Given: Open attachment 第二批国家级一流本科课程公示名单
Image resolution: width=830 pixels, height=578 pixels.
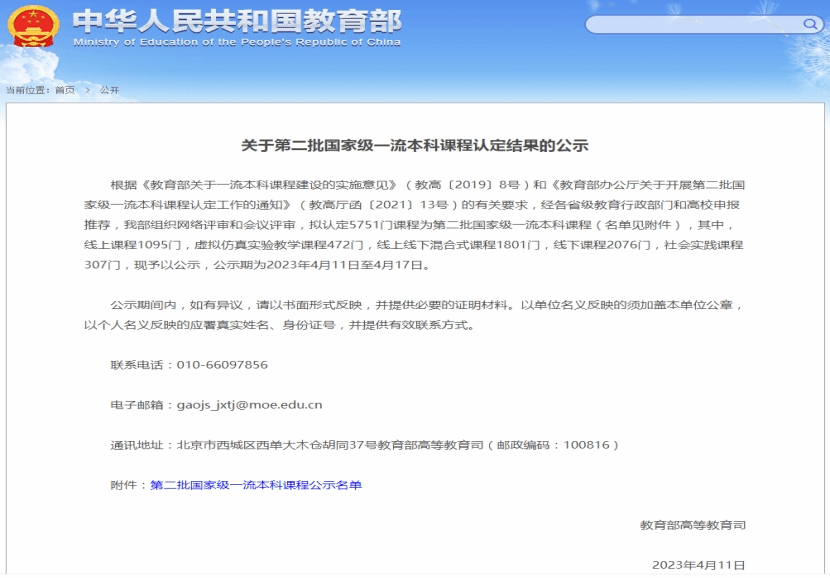Looking at the screenshot, I should tap(256, 485).
